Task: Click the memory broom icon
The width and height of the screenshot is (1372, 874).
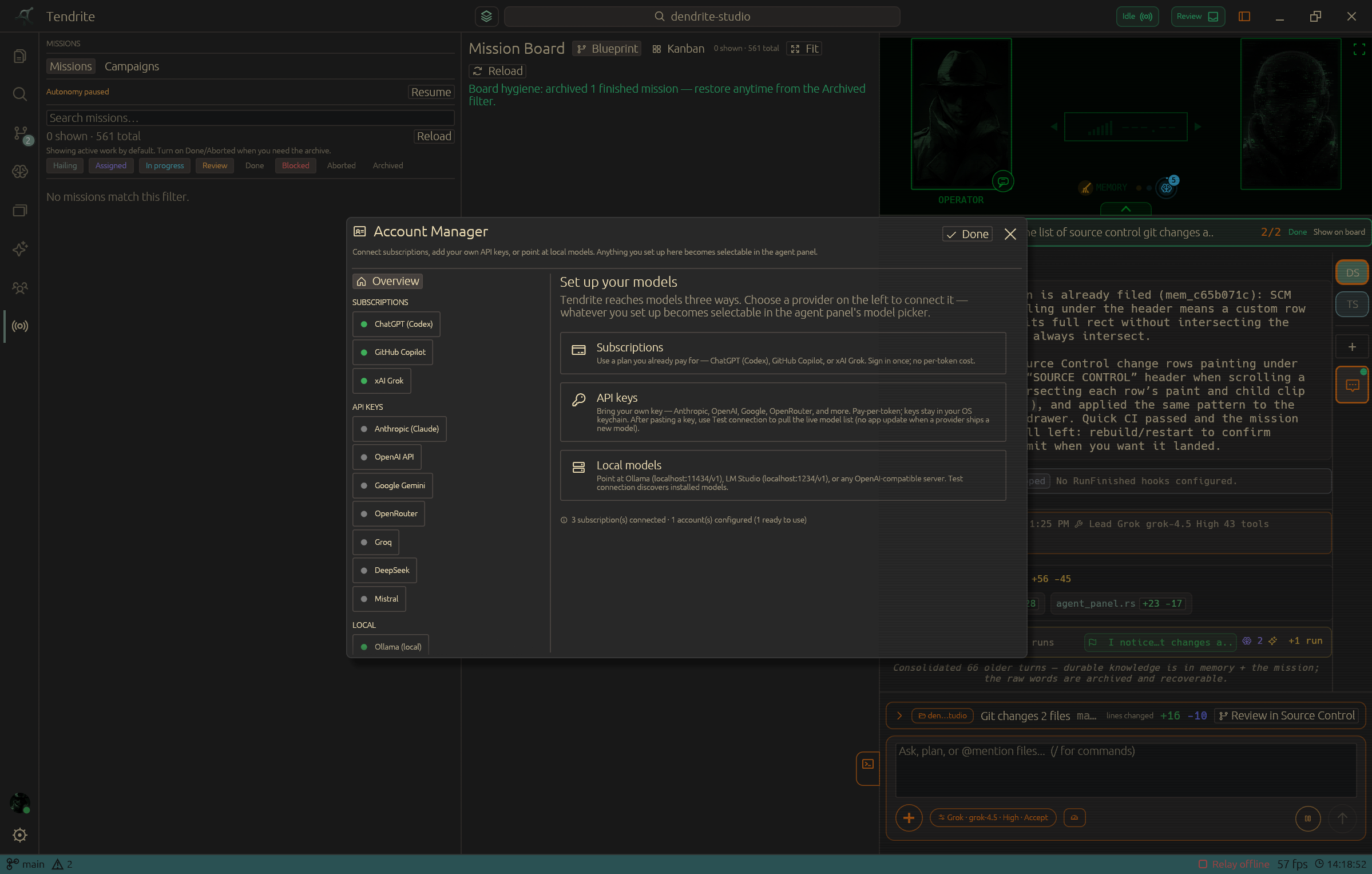Action: click(1085, 188)
